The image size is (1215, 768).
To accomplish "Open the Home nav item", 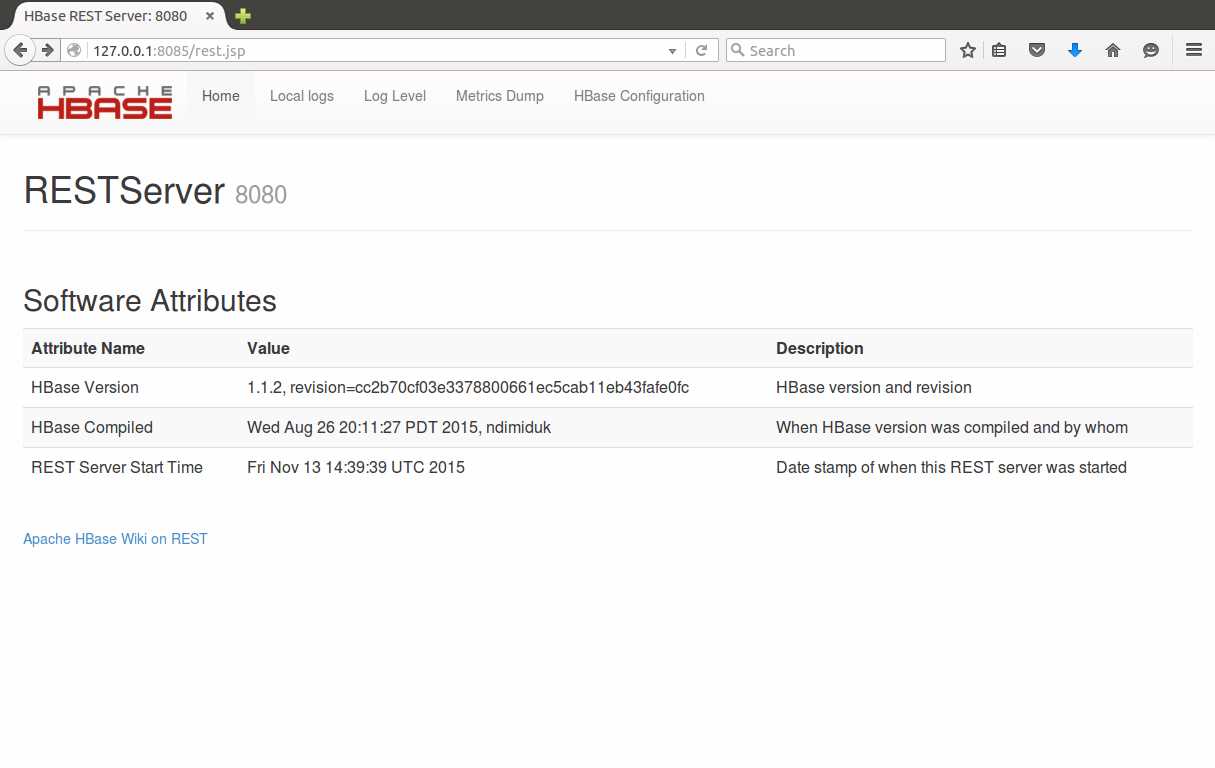I will click(x=221, y=96).
